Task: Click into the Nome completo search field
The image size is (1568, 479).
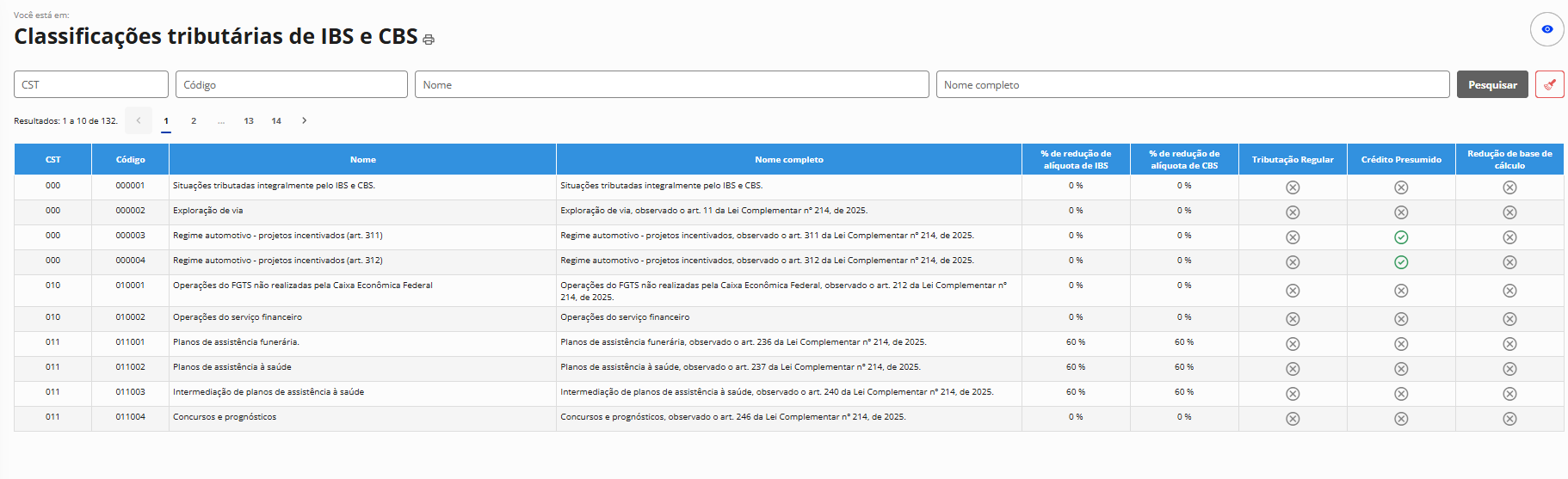Action: click(x=1192, y=84)
